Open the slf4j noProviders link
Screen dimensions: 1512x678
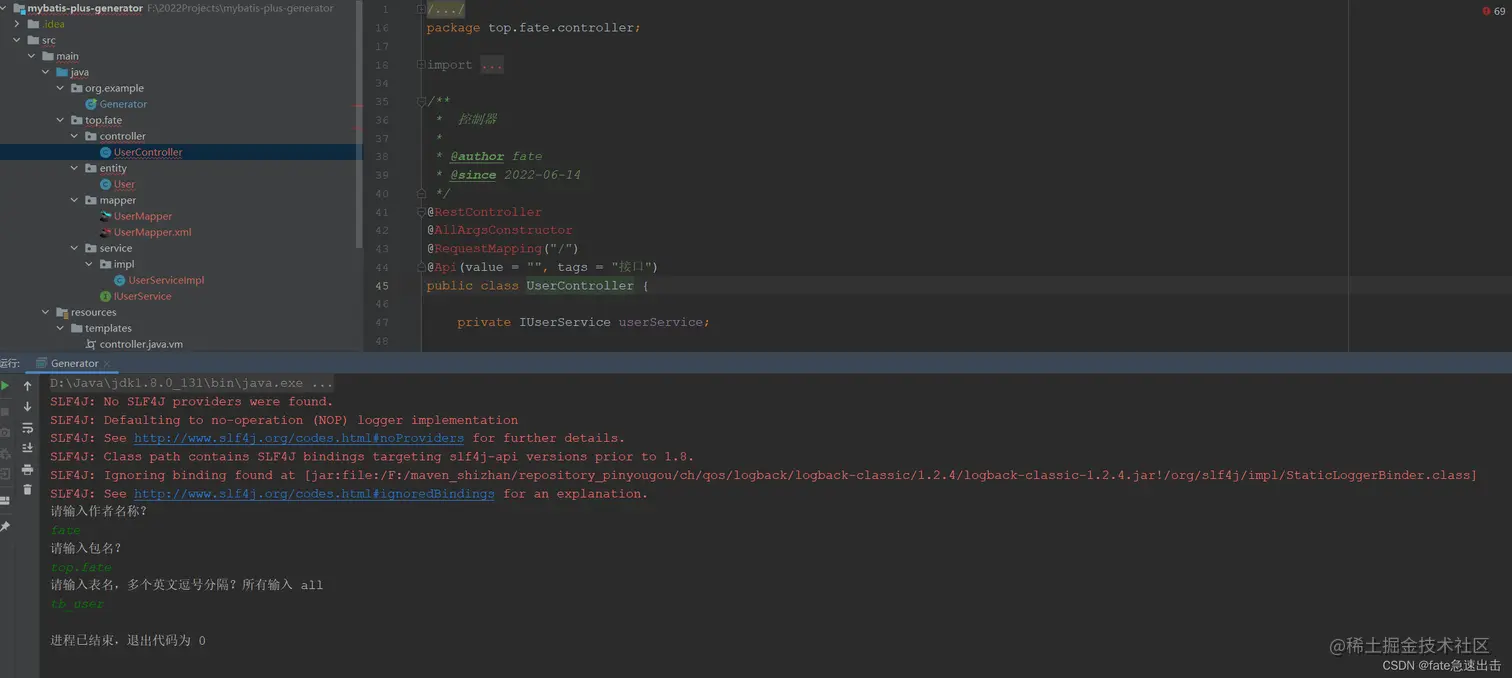coord(299,438)
